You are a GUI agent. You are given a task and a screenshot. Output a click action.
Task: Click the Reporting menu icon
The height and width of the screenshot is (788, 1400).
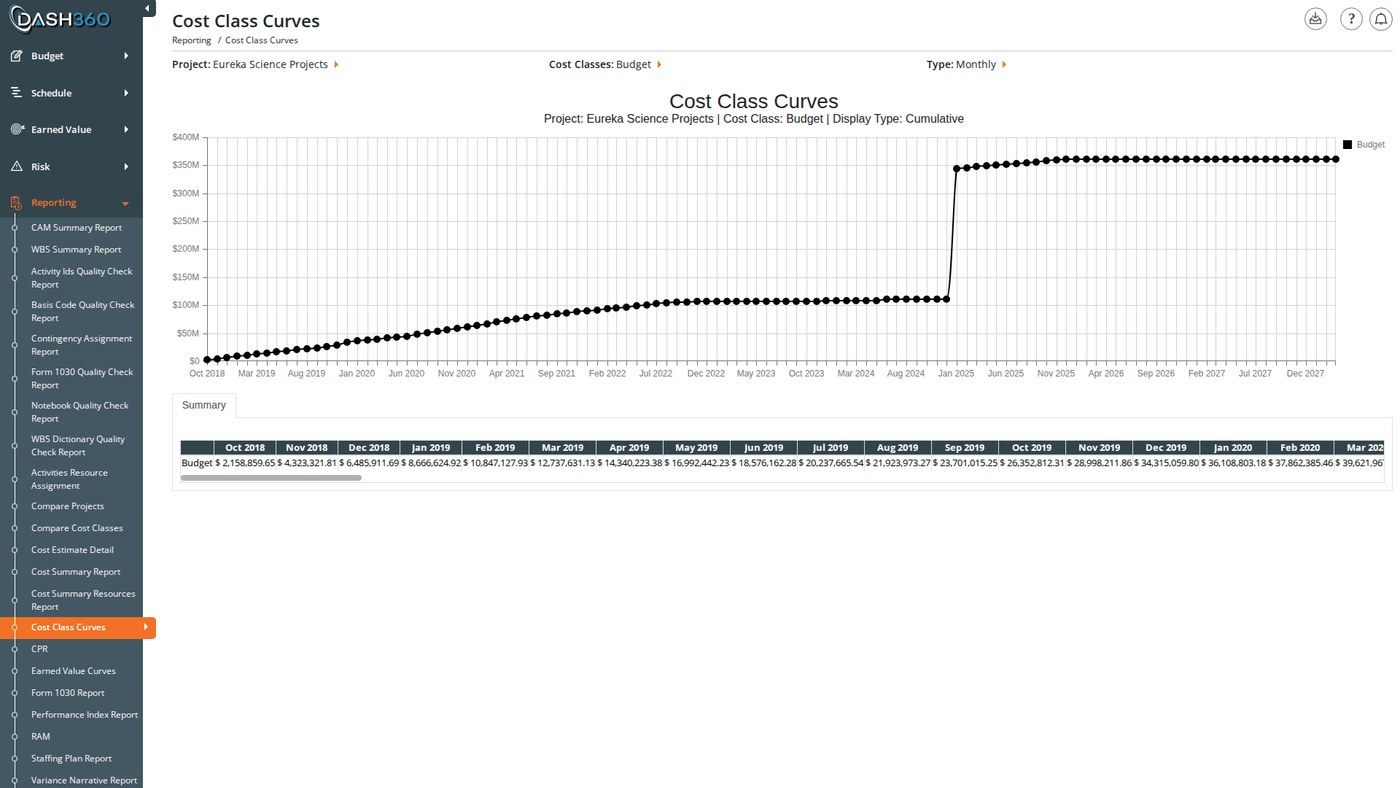(16, 203)
